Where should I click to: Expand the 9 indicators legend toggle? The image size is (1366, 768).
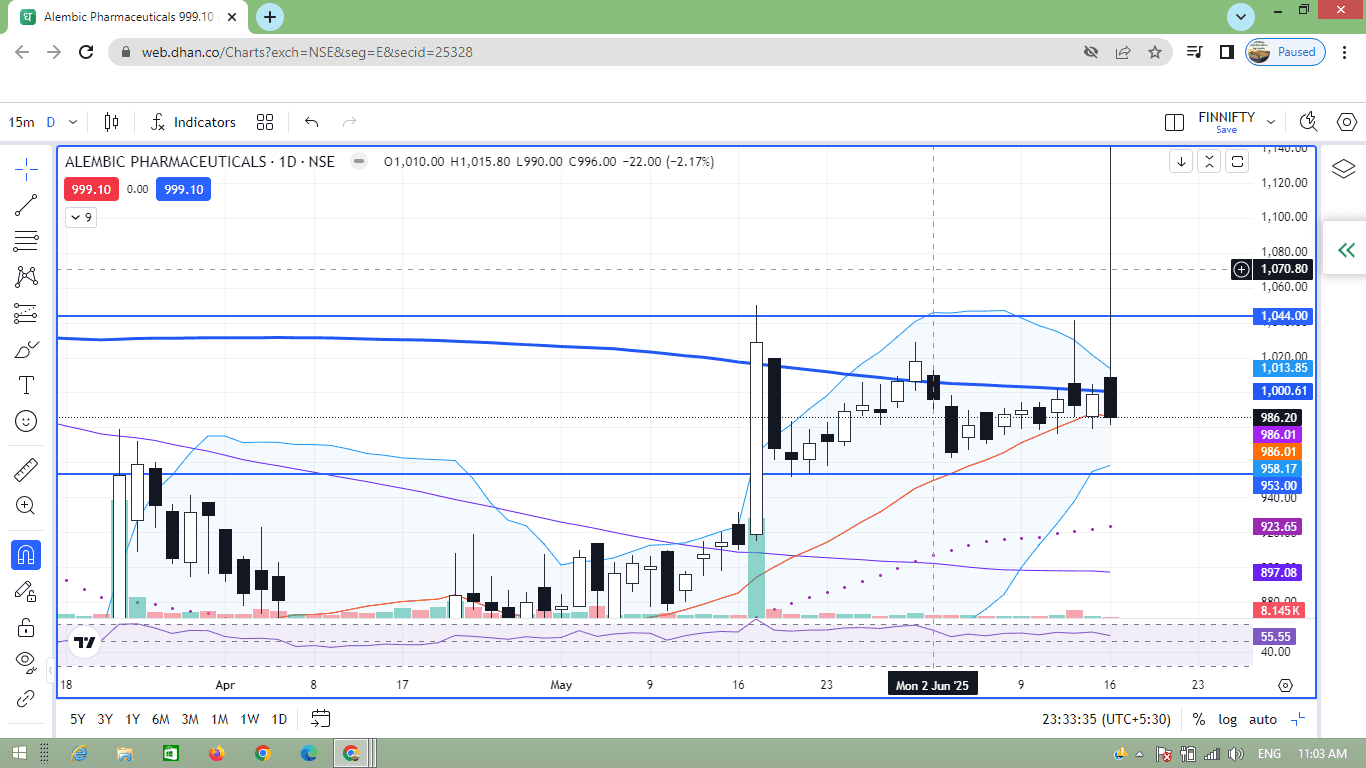click(x=81, y=217)
